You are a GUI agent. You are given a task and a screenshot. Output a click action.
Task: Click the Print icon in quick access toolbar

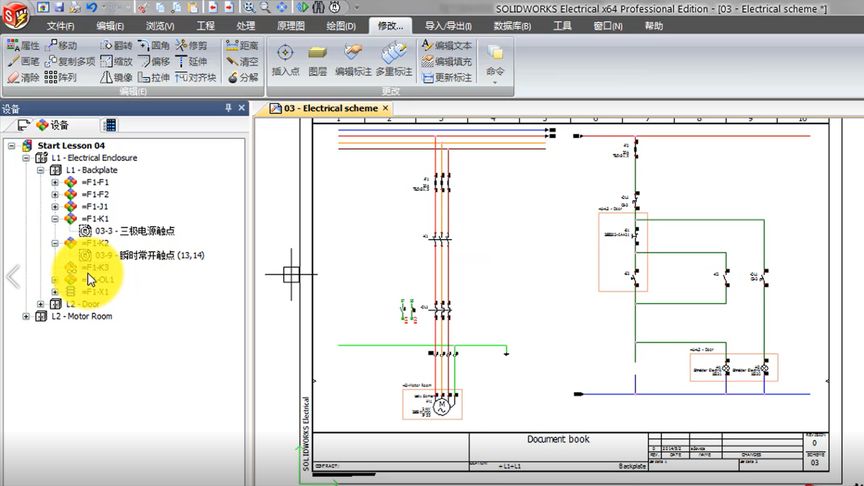(75, 7)
